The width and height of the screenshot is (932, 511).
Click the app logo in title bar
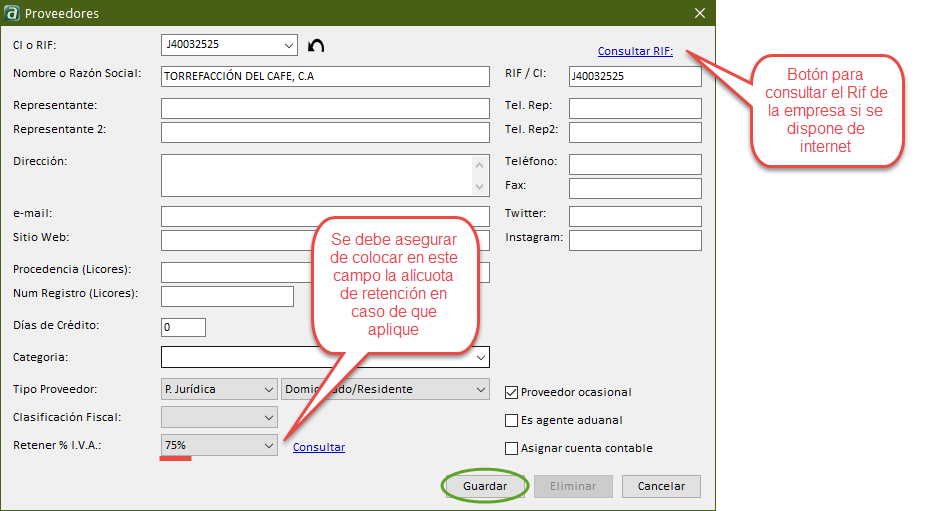11,12
